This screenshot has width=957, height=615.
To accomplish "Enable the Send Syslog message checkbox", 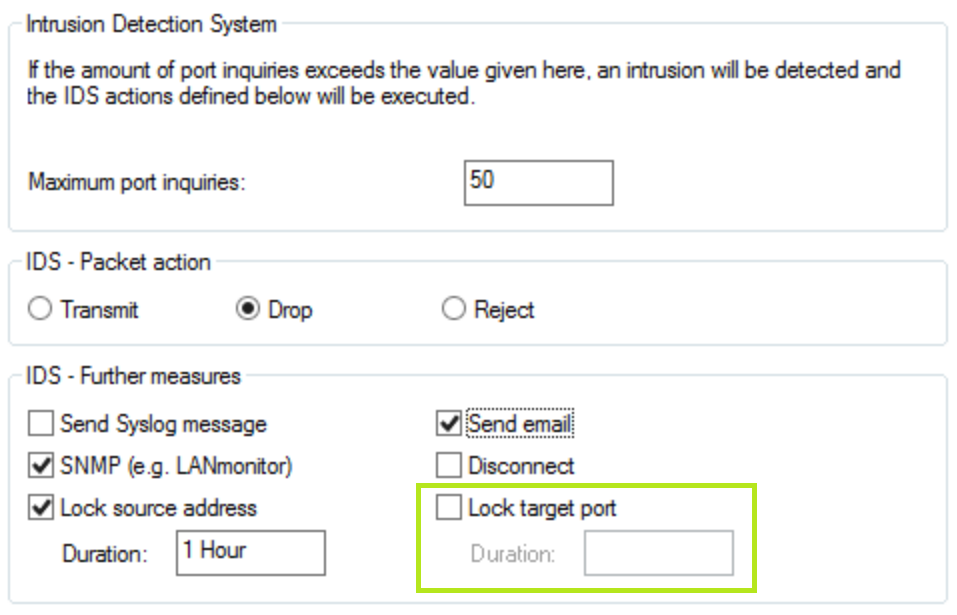I will (41, 424).
